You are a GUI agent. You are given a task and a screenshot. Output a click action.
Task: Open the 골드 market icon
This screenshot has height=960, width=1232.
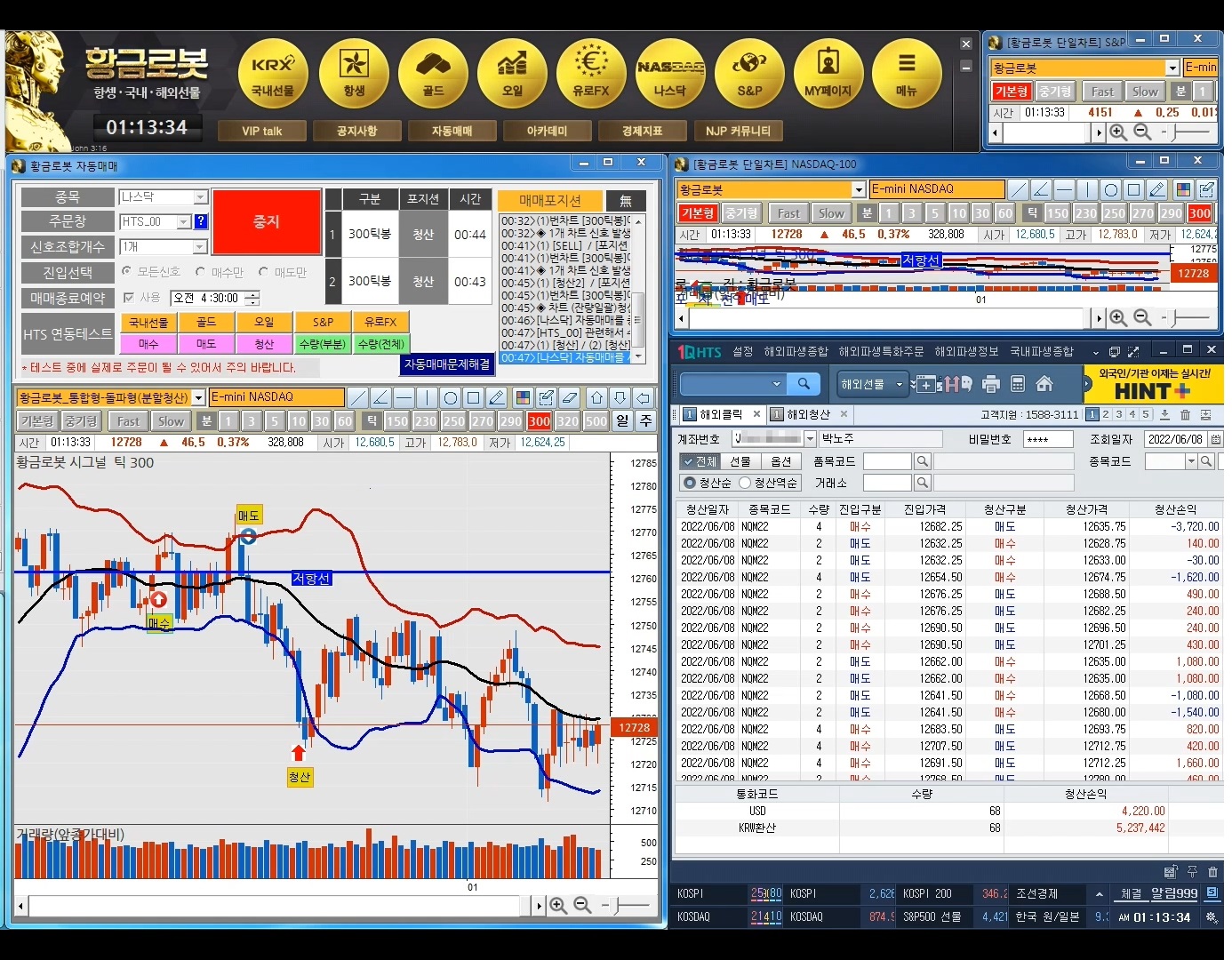433,74
